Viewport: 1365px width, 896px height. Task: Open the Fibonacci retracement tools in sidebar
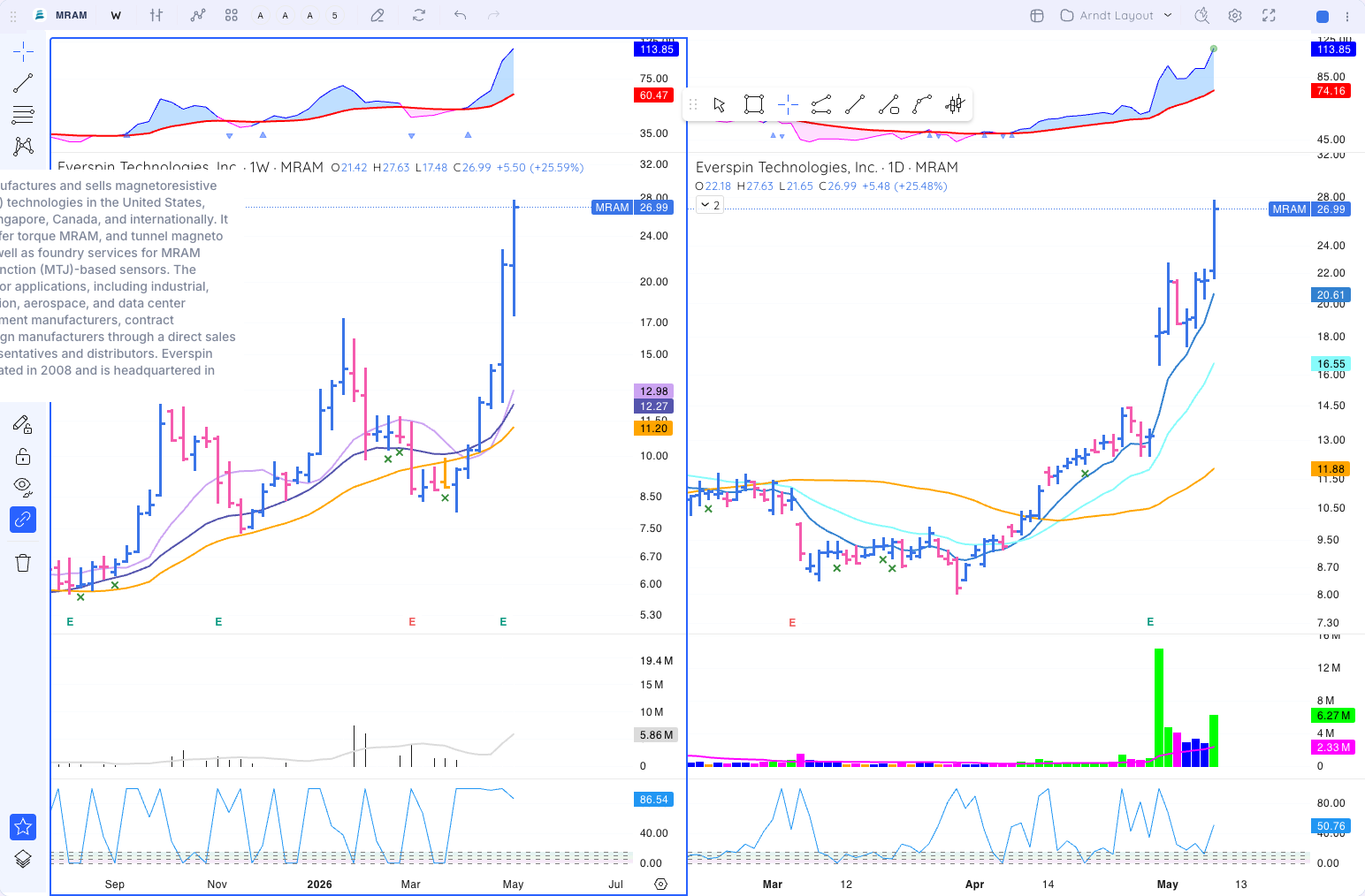pos(23,115)
